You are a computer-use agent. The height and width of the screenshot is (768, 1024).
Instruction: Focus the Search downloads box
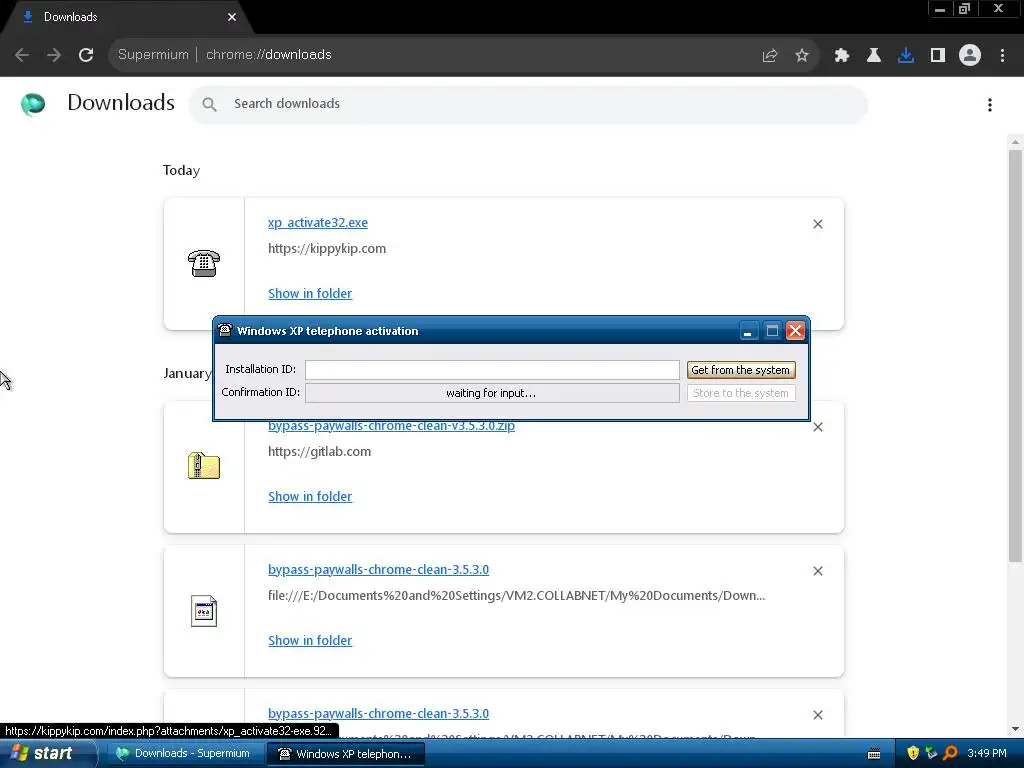528,104
